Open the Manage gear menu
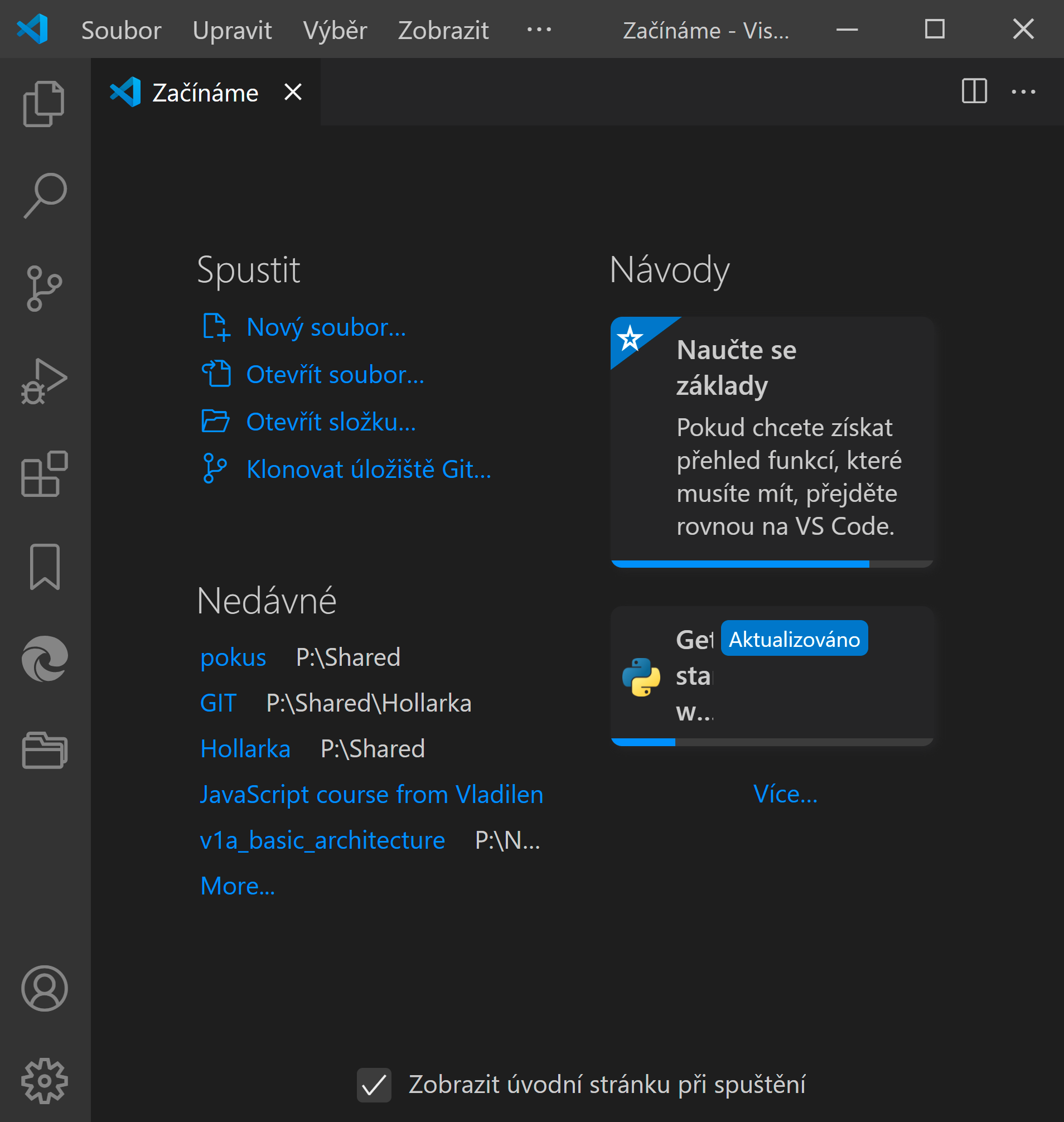This screenshot has width=1064, height=1122. point(44,1081)
